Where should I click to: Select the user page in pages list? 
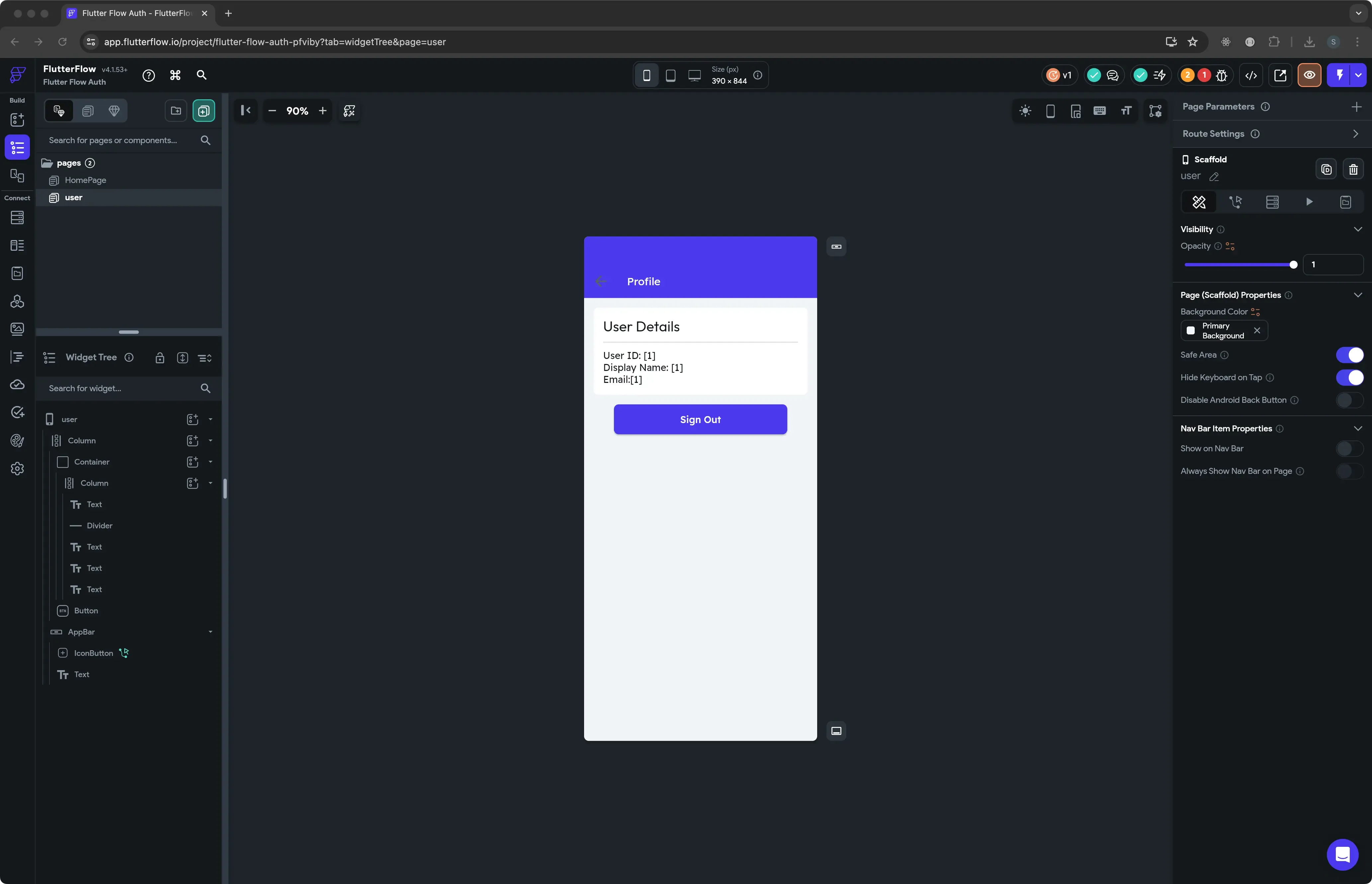coord(73,197)
